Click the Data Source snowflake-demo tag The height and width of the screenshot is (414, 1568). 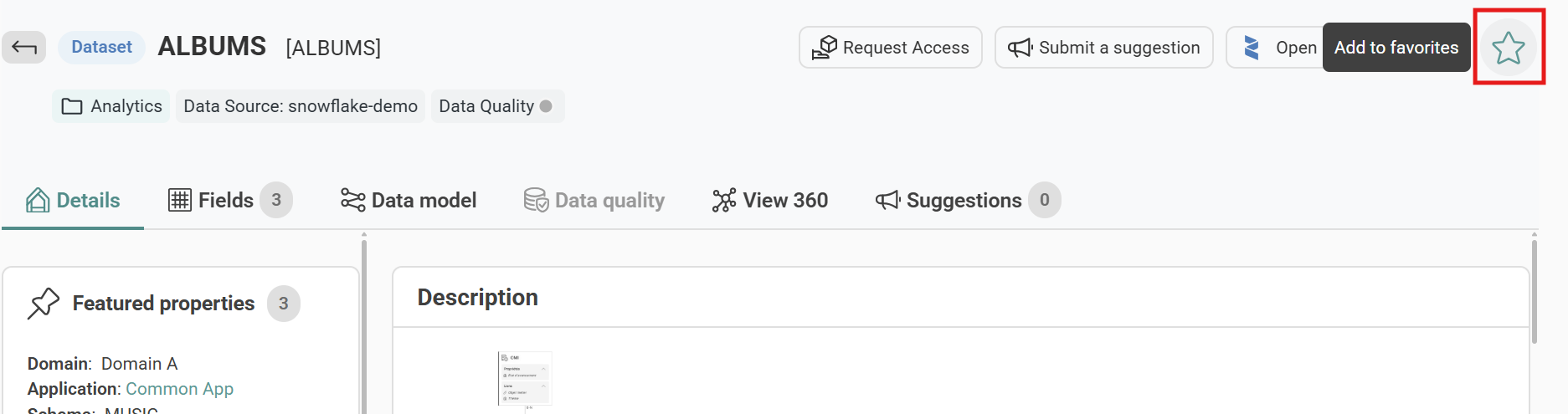click(301, 106)
